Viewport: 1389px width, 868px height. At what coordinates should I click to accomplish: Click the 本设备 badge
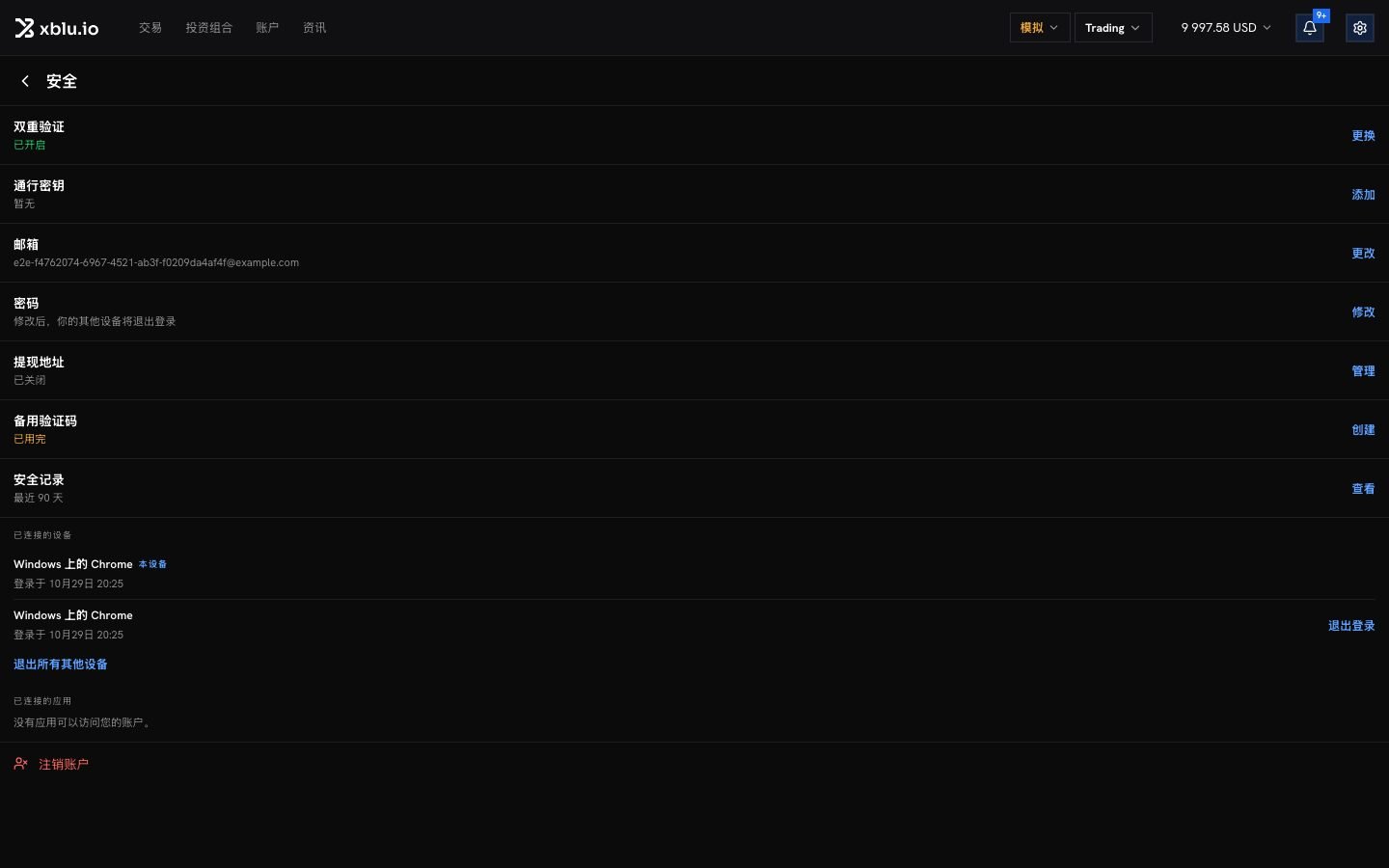pos(152,564)
